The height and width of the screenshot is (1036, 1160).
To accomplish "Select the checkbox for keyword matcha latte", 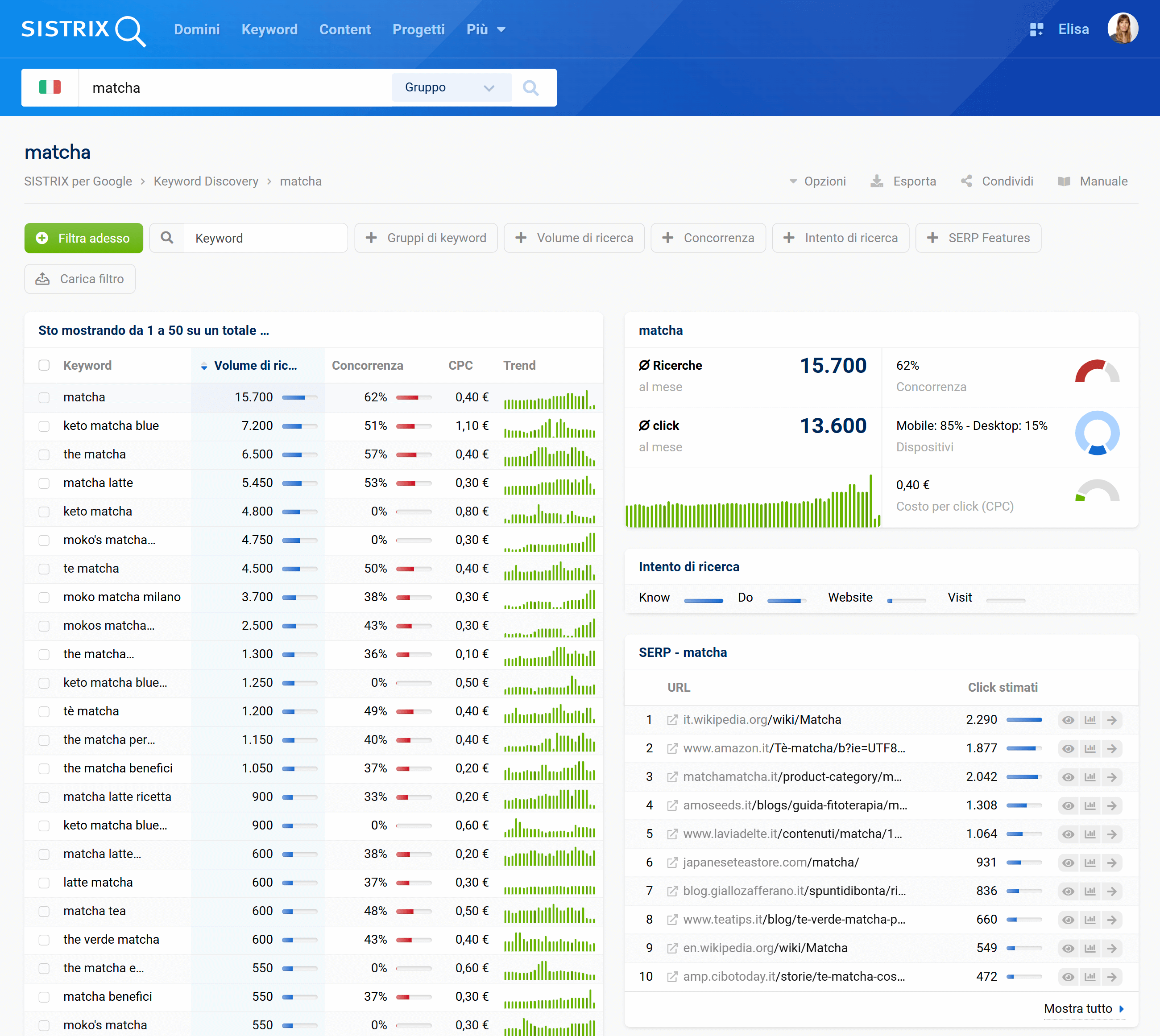I will [44, 483].
